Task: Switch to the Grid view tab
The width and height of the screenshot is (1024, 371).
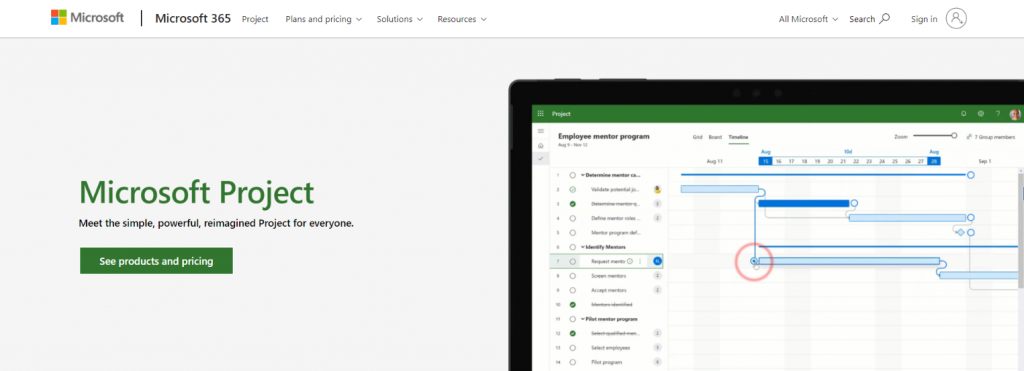Action: [697, 137]
